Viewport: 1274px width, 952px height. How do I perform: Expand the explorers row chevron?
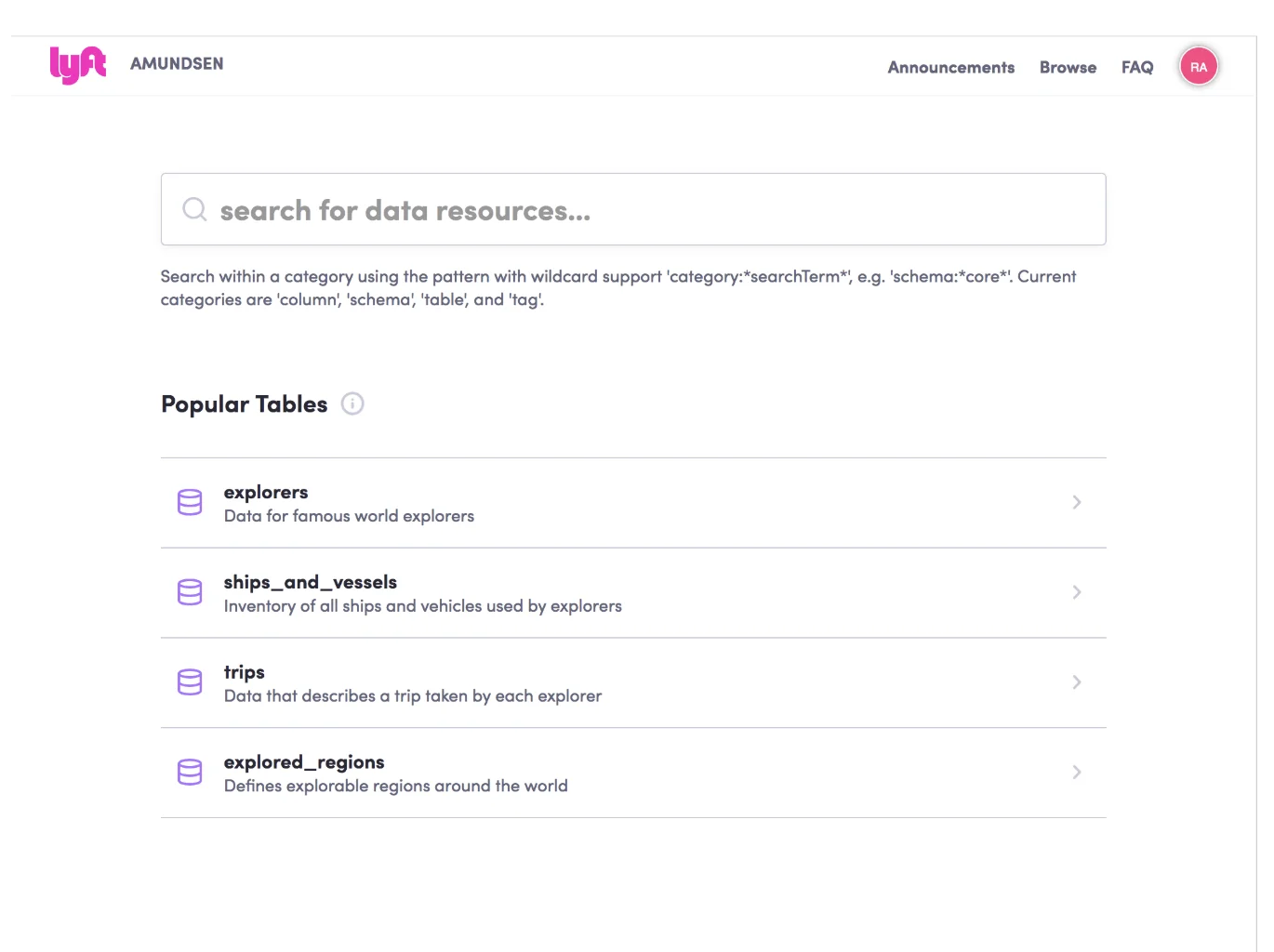pos(1077,502)
